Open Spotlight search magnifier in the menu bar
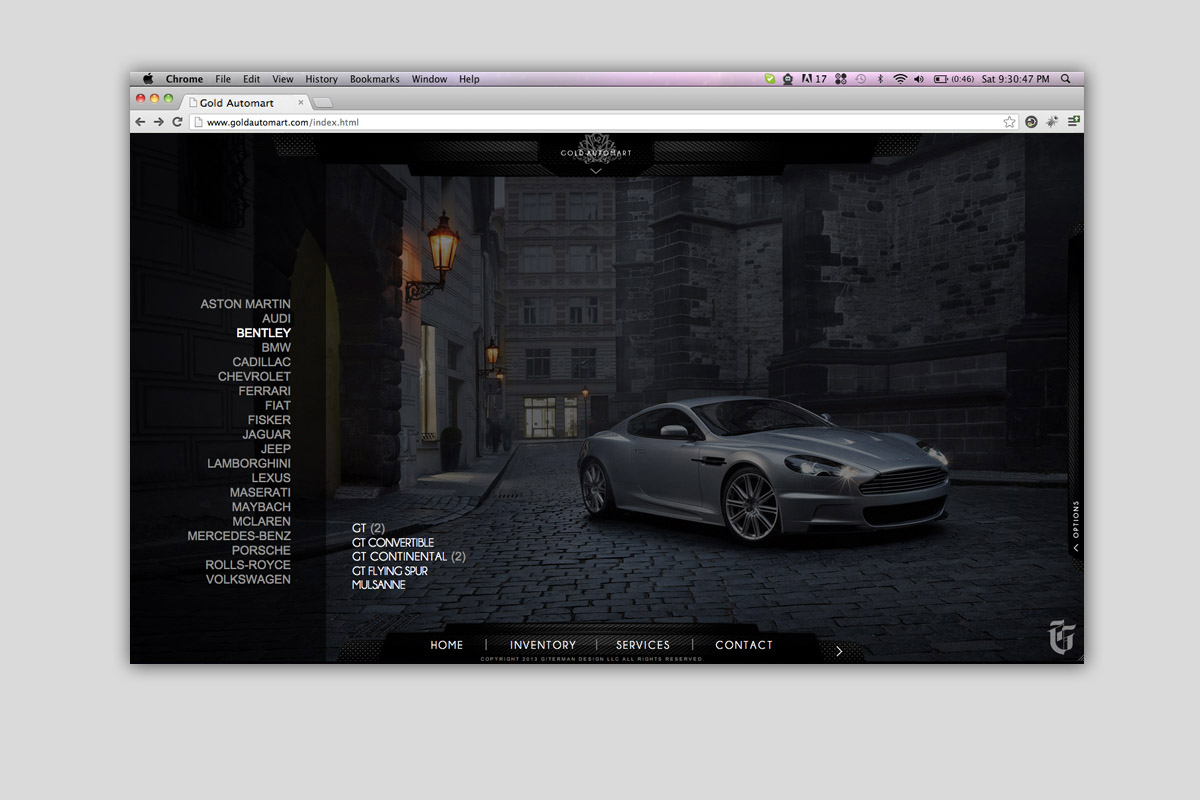Screen dimensions: 1200x800 click(x=1065, y=79)
